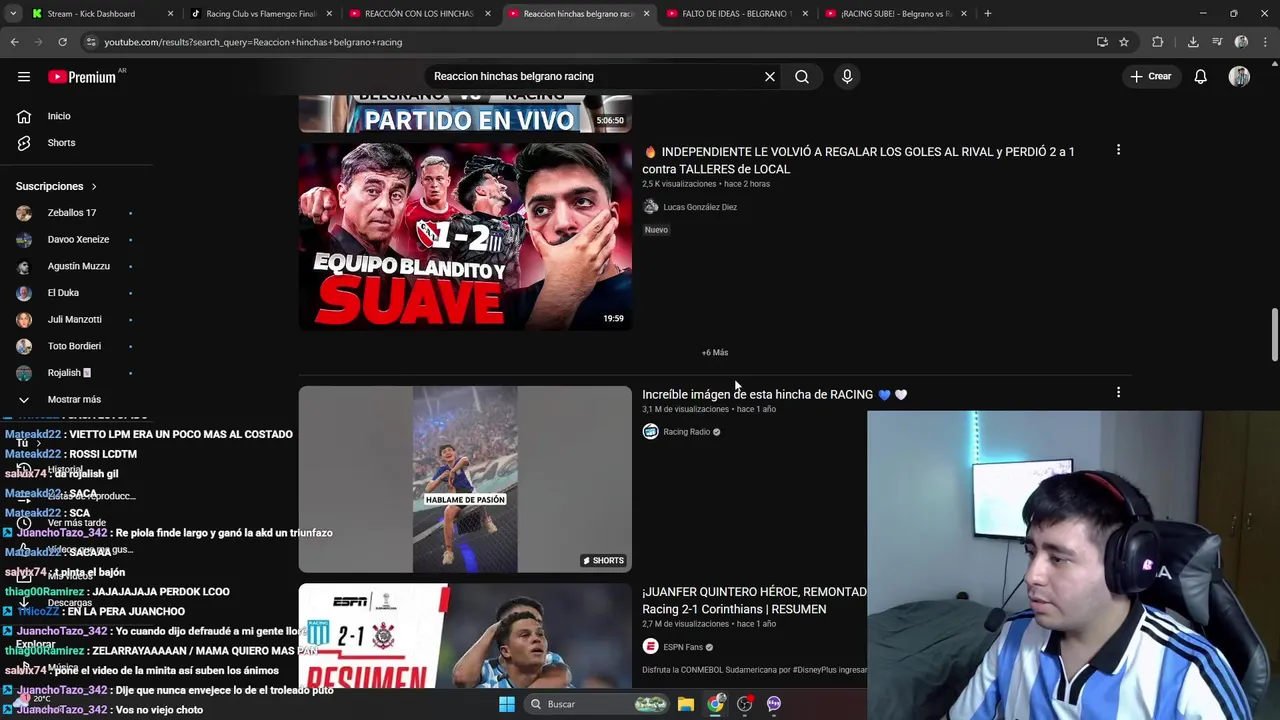Screen dimensions: 1280x720
Task: Close the Stream - Kick Dashboard tab
Action: point(170,14)
